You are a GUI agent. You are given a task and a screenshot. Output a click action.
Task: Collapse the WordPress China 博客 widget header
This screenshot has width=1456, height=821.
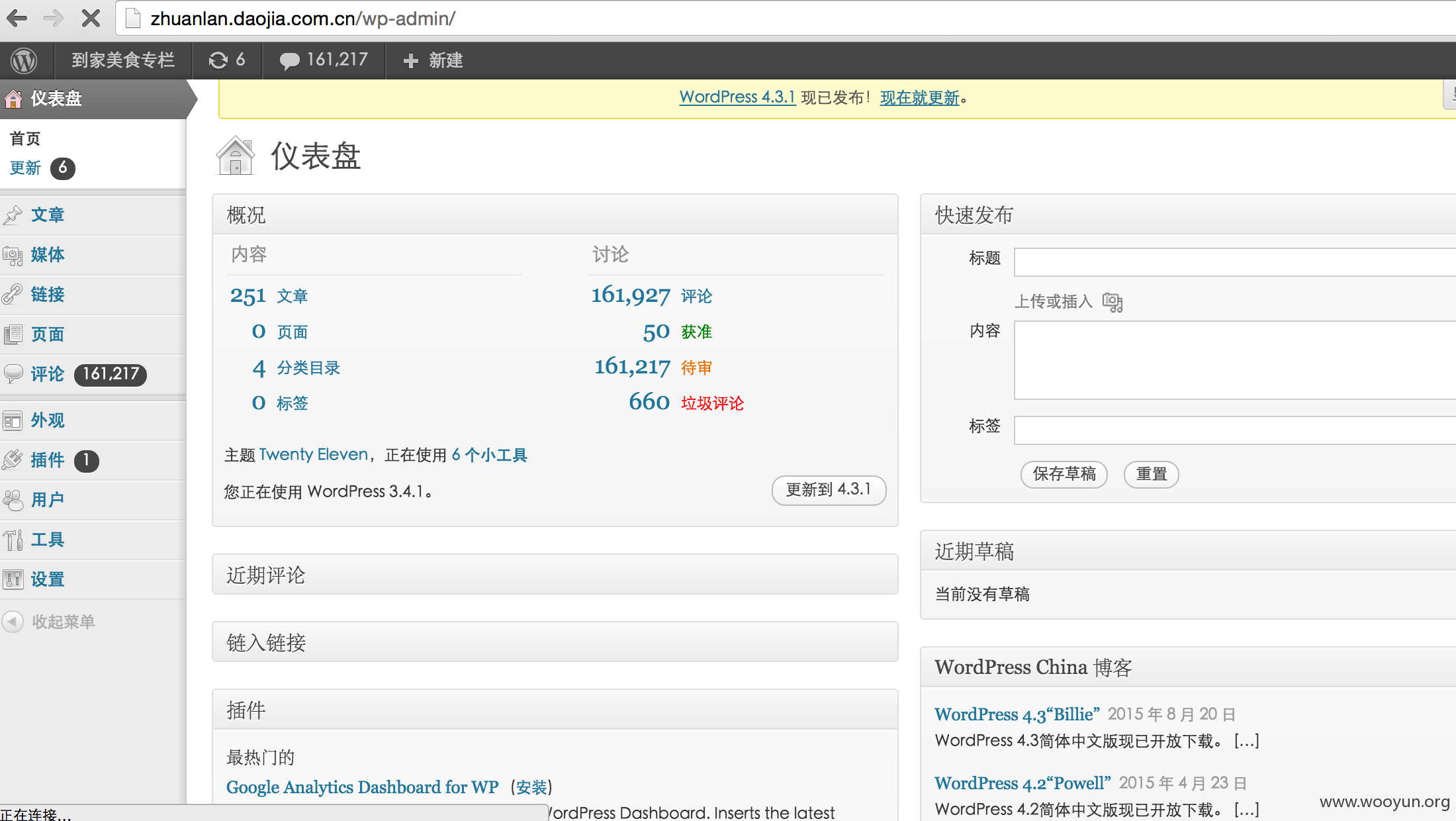(x=1189, y=667)
